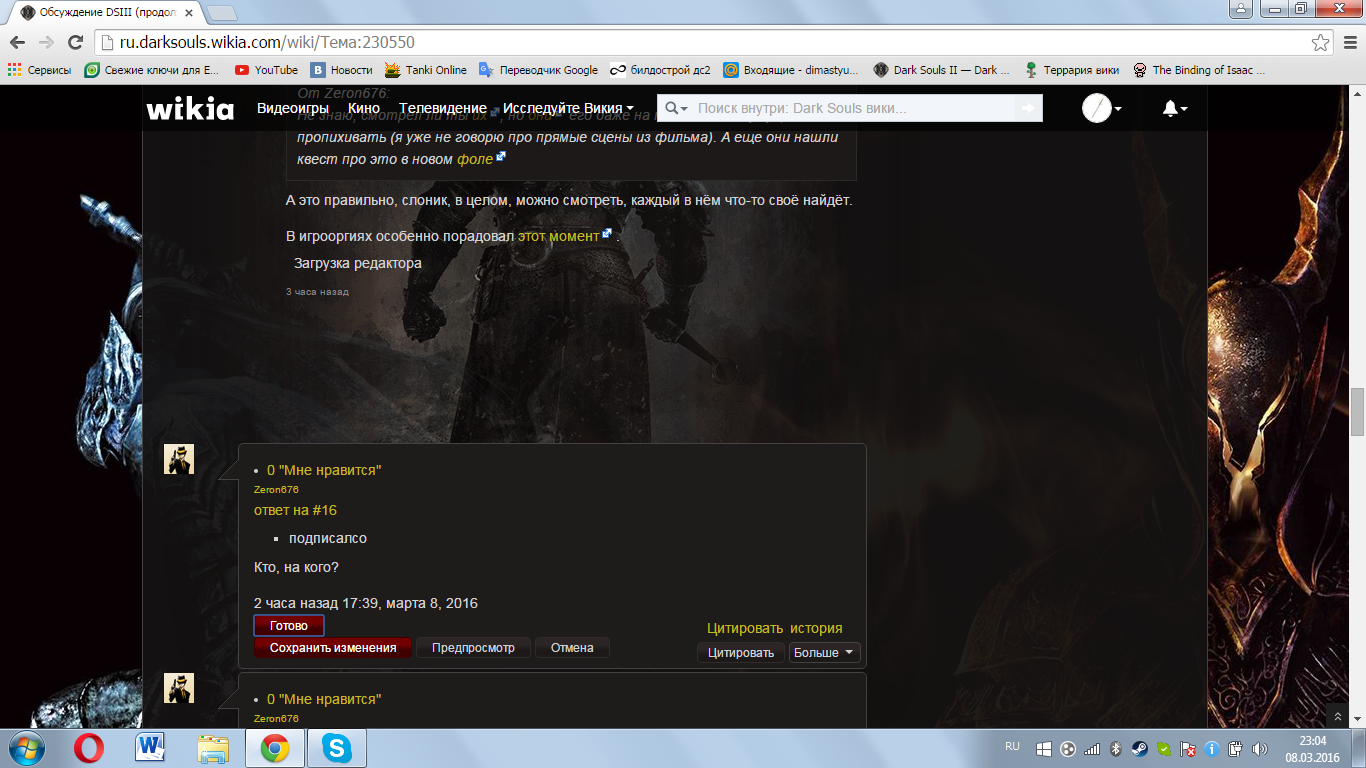
Task: Open the Bluetooth tray icon
Action: tap(1116, 748)
